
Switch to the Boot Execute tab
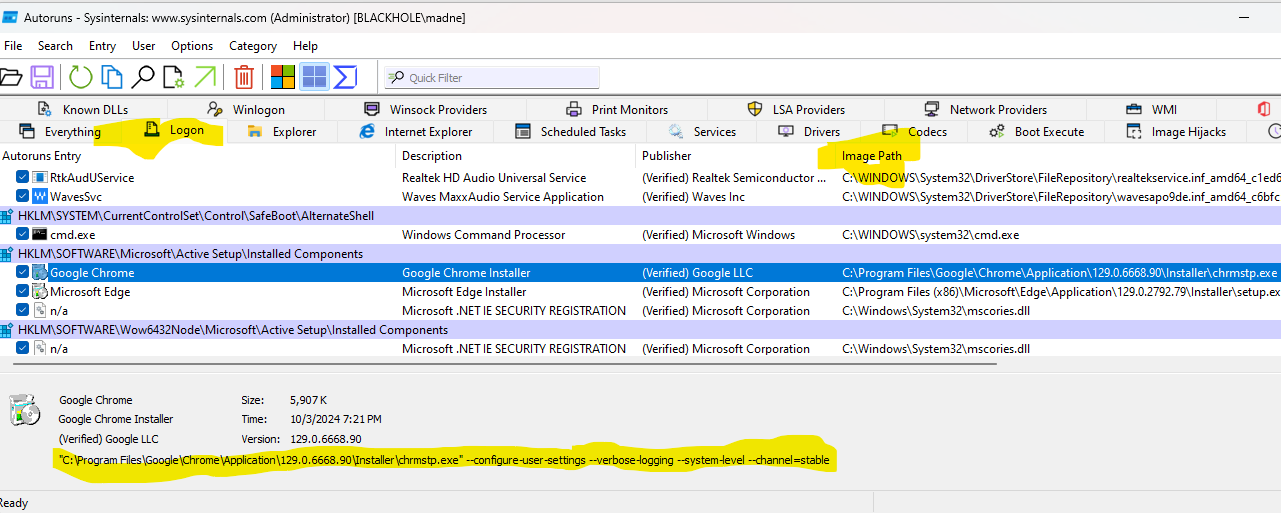pyautogui.click(x=1037, y=132)
